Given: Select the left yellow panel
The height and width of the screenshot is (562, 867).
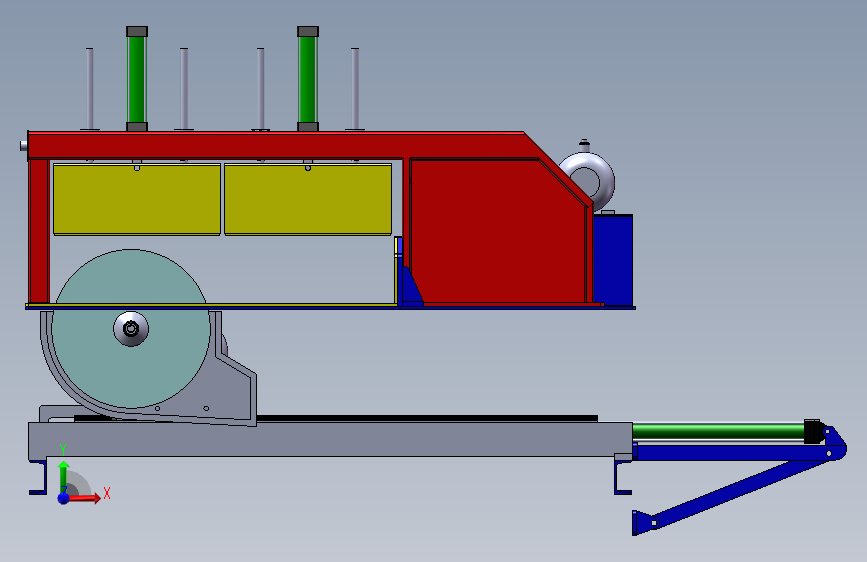Looking at the screenshot, I should 137,200.
